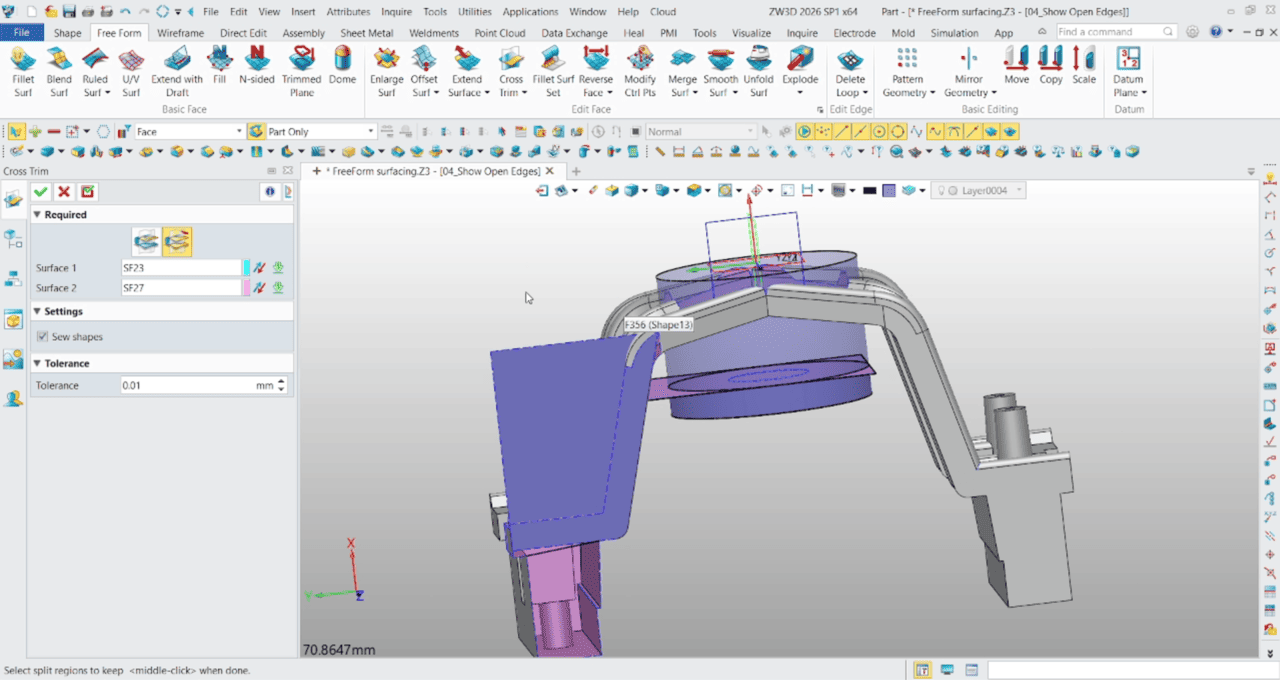This screenshot has height=680, width=1280.
Task: Open the Face filter dropdown
Action: coord(239,132)
